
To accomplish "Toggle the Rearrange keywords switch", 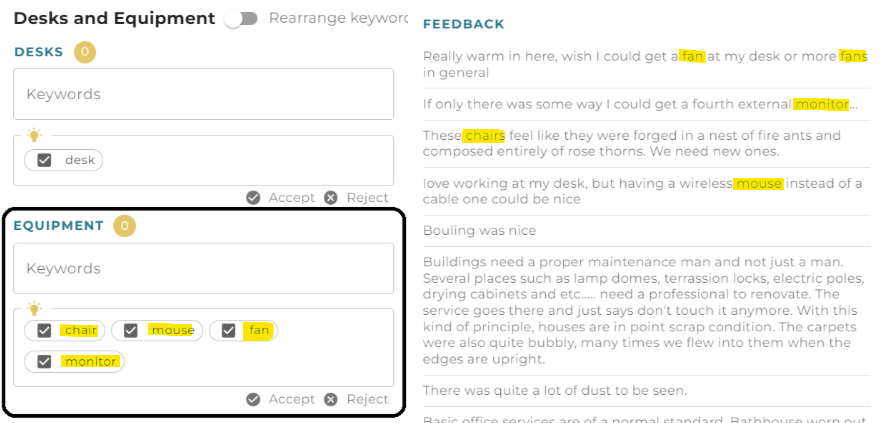I will [241, 19].
